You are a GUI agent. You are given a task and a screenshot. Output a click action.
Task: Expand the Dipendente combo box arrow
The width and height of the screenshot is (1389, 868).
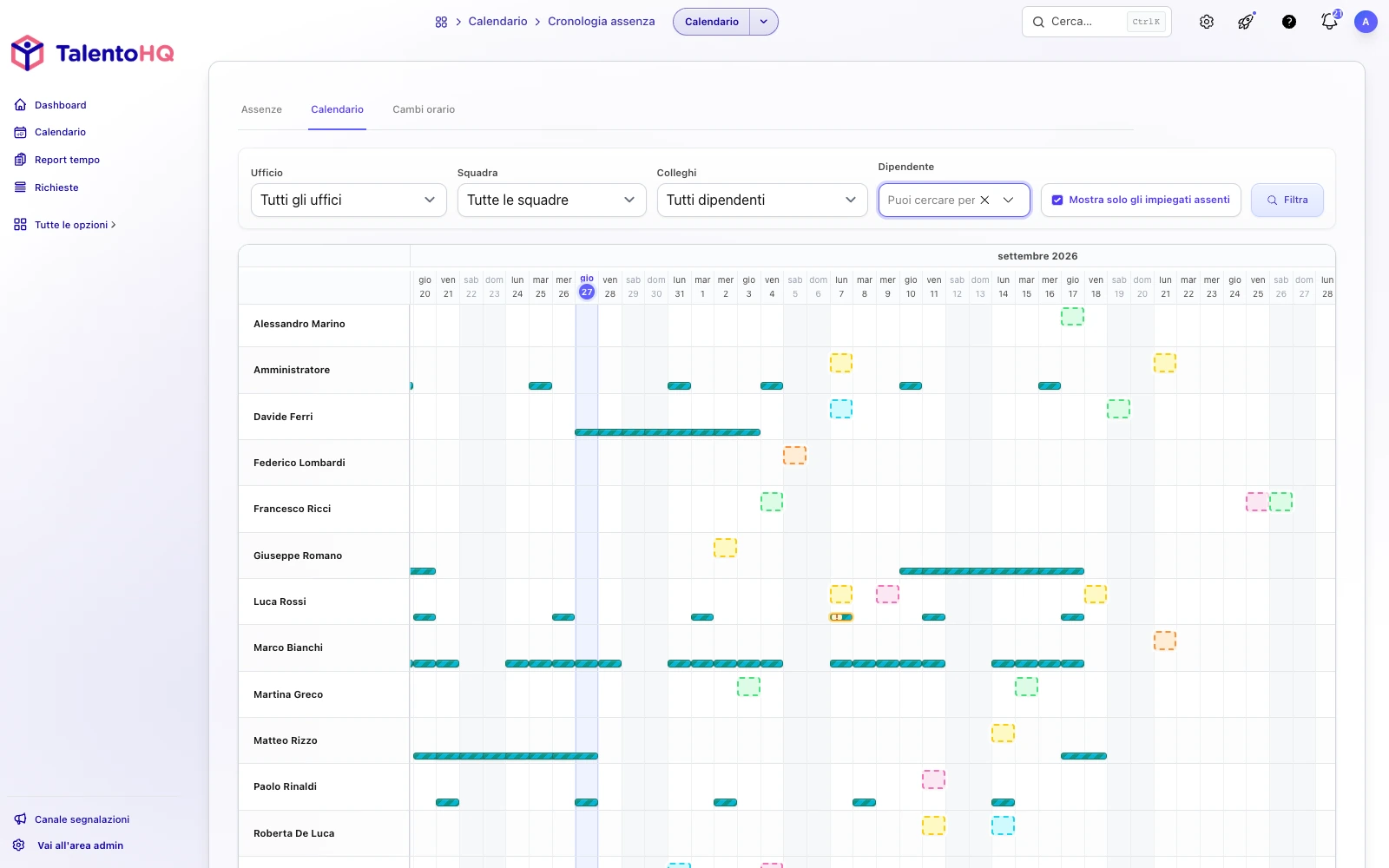1009,200
